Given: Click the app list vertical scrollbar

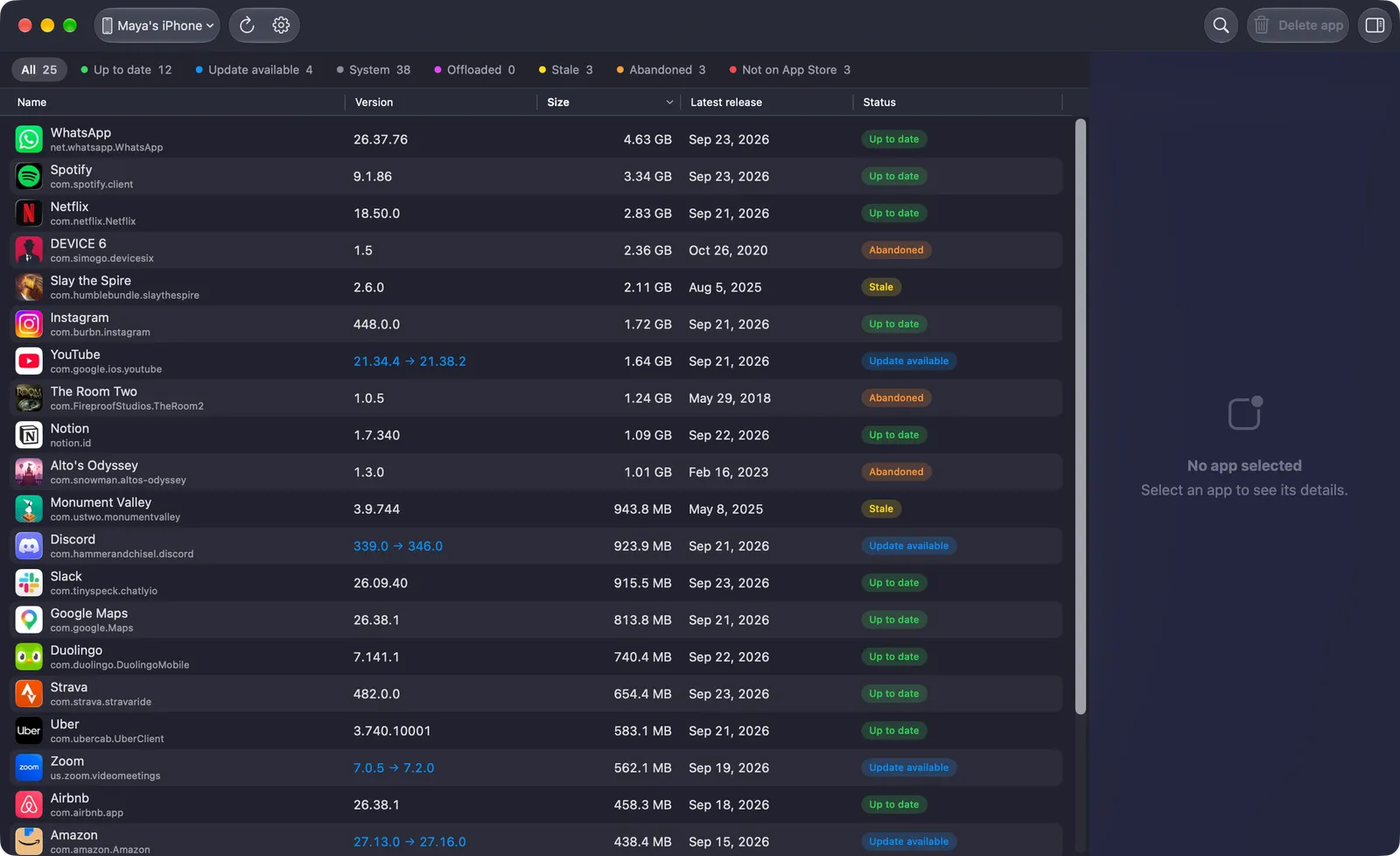Looking at the screenshot, I should (1081, 417).
